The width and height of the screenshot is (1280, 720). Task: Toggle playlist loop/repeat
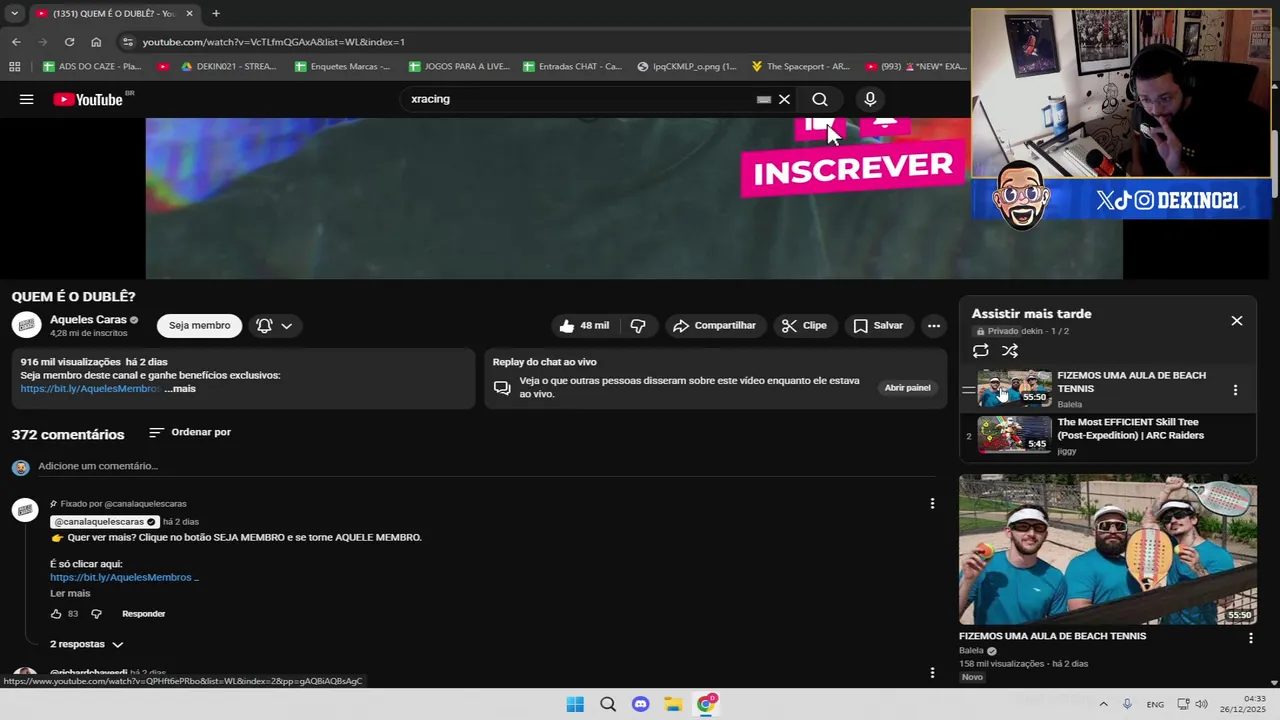(x=981, y=351)
